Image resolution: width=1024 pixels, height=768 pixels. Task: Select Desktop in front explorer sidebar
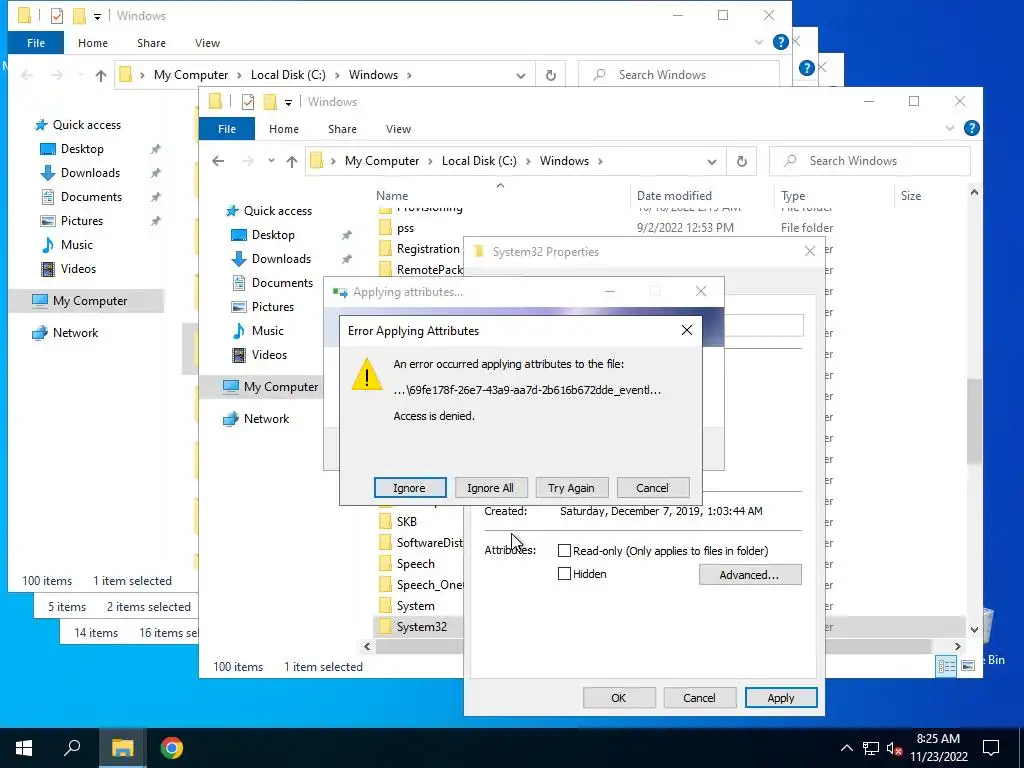(263, 234)
